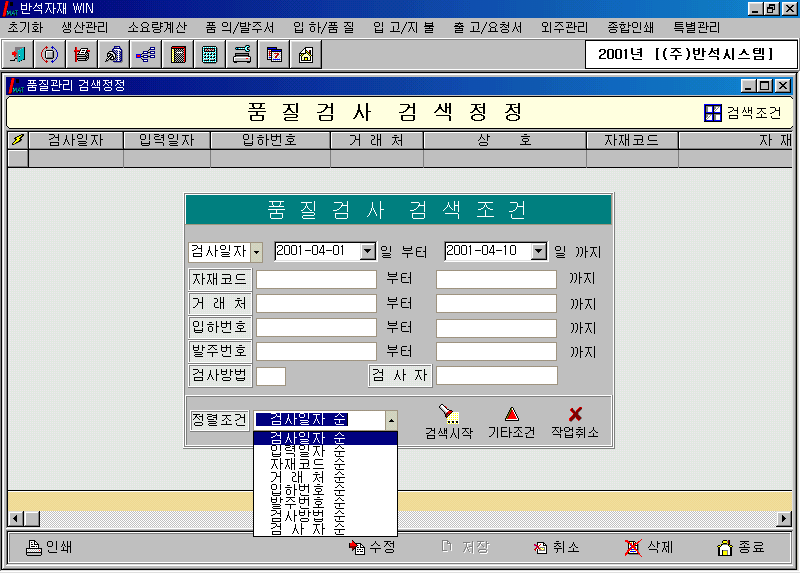800x573 pixels.
Task: Click the calculator icon in the toolbar
Action: (210, 54)
